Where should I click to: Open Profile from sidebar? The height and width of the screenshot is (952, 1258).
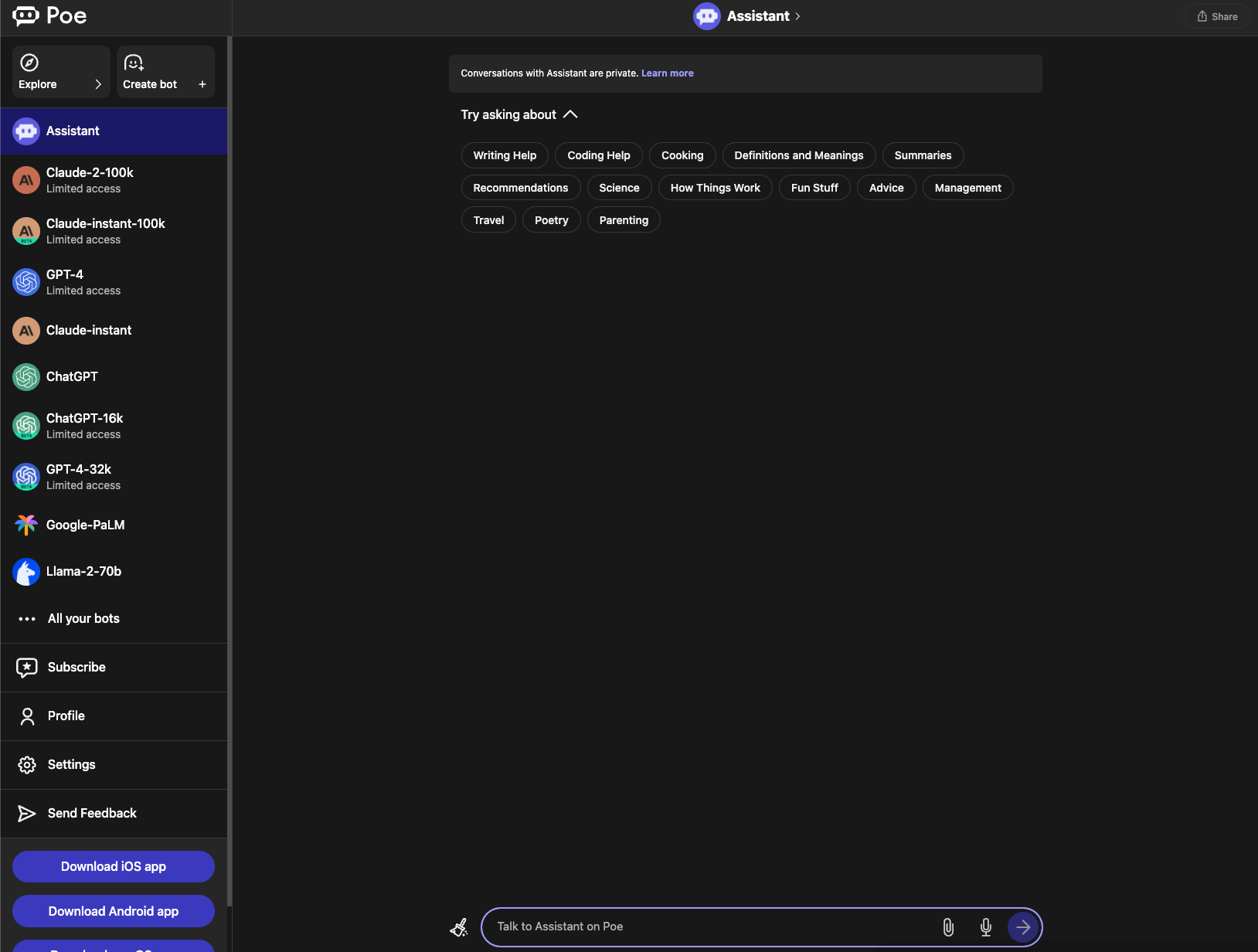[114, 716]
